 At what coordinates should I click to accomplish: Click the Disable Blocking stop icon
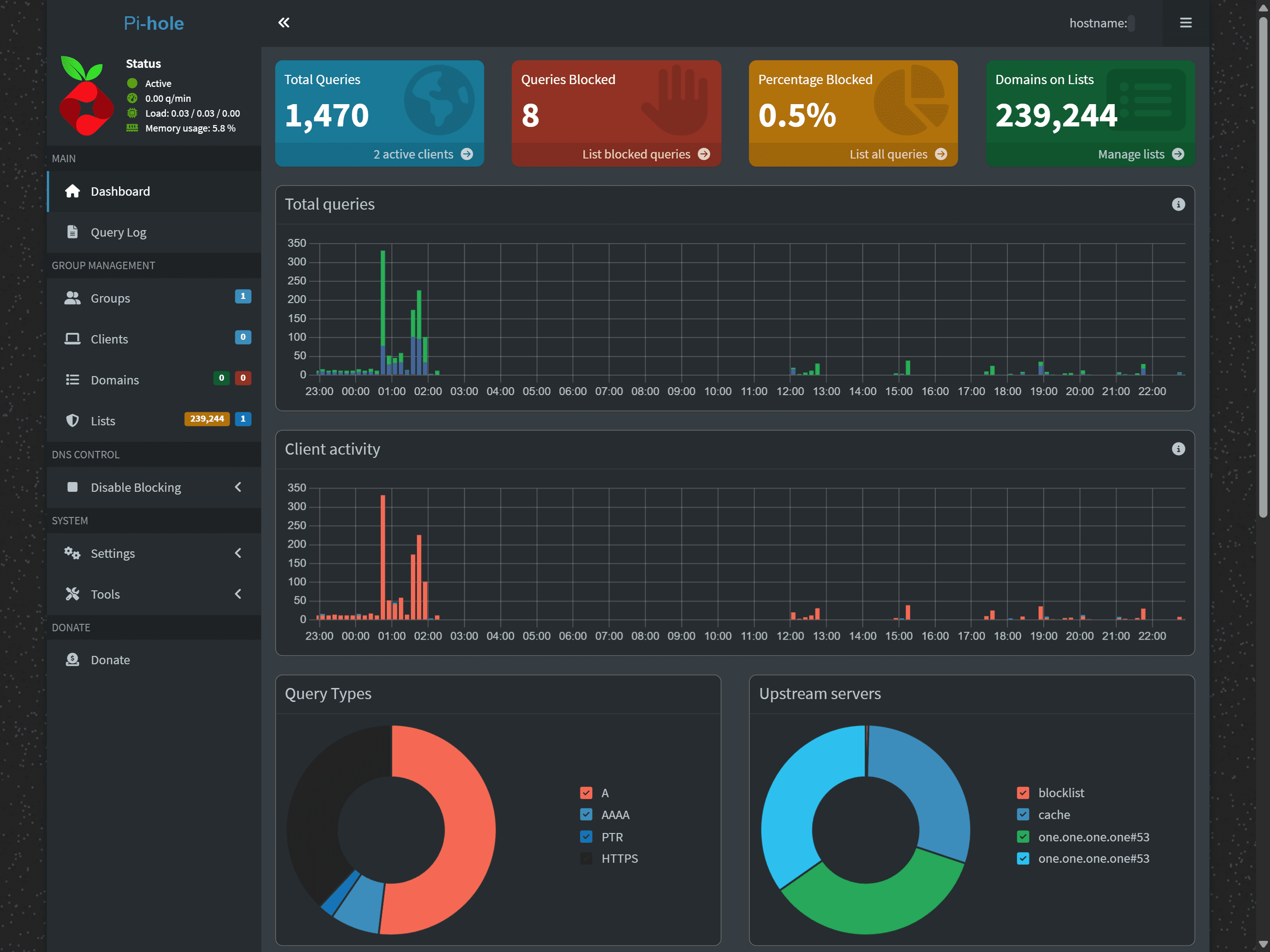pos(73,487)
